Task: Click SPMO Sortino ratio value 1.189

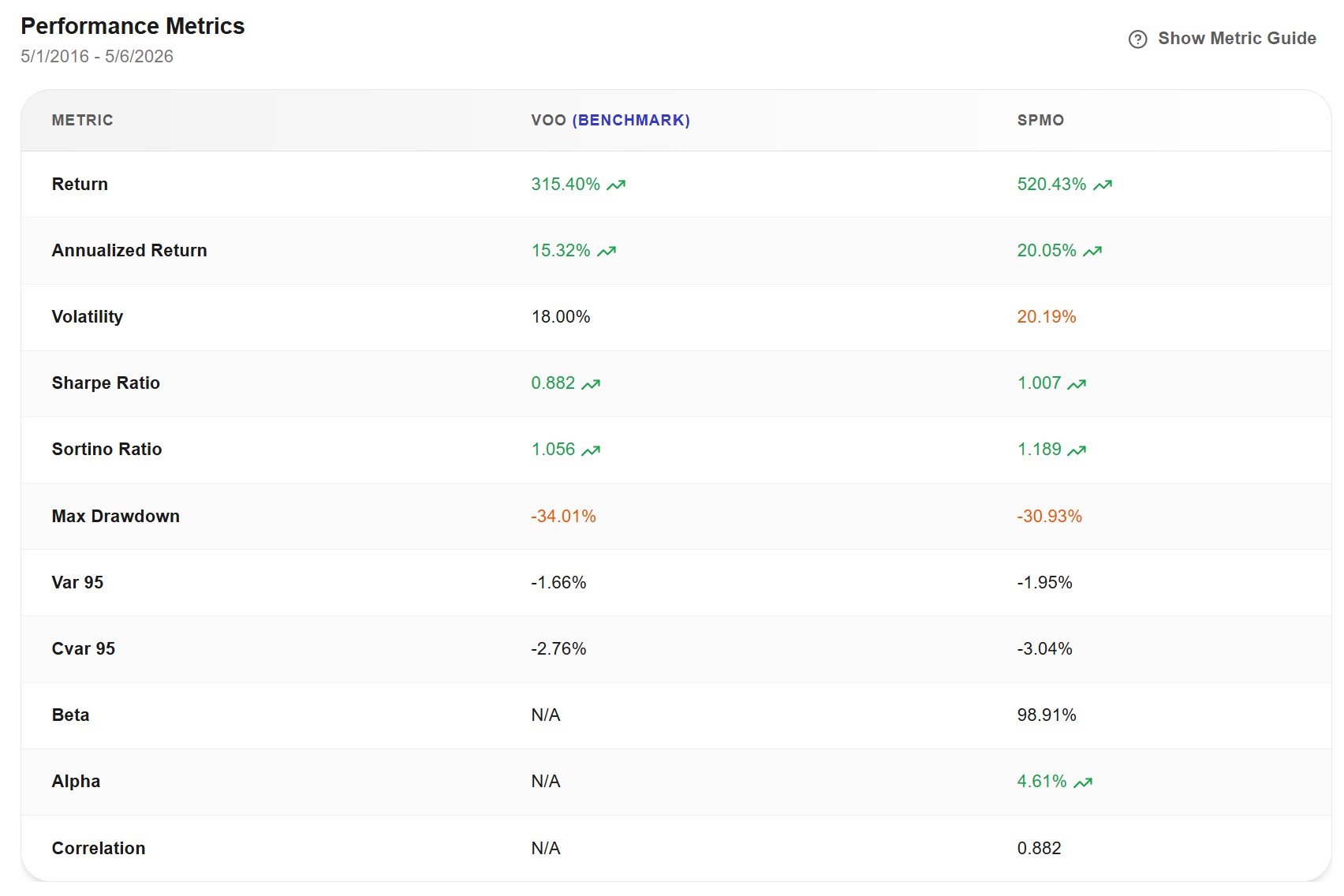Action: point(1039,449)
